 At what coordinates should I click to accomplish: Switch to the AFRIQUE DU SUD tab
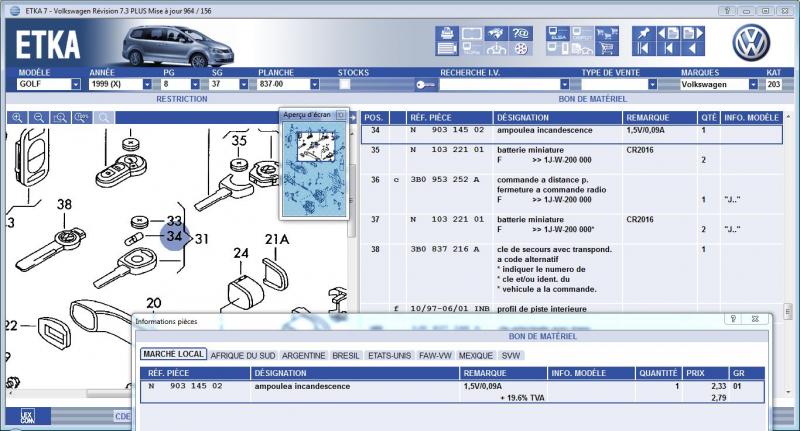coord(243,356)
